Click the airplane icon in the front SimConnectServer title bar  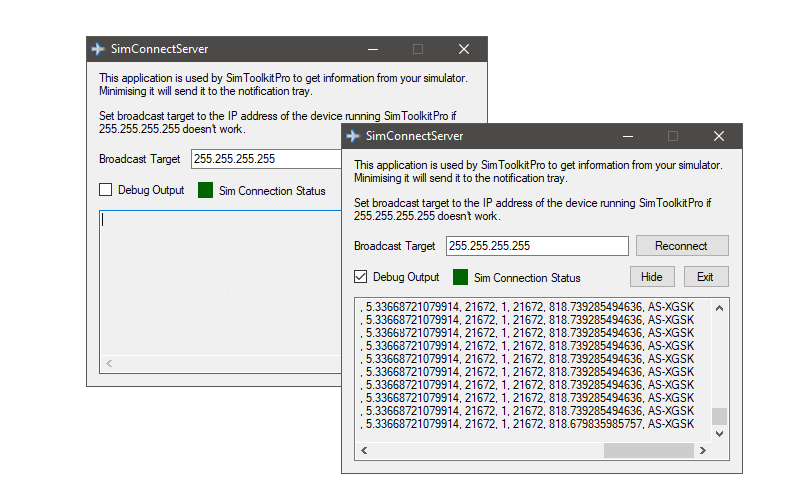(x=353, y=136)
